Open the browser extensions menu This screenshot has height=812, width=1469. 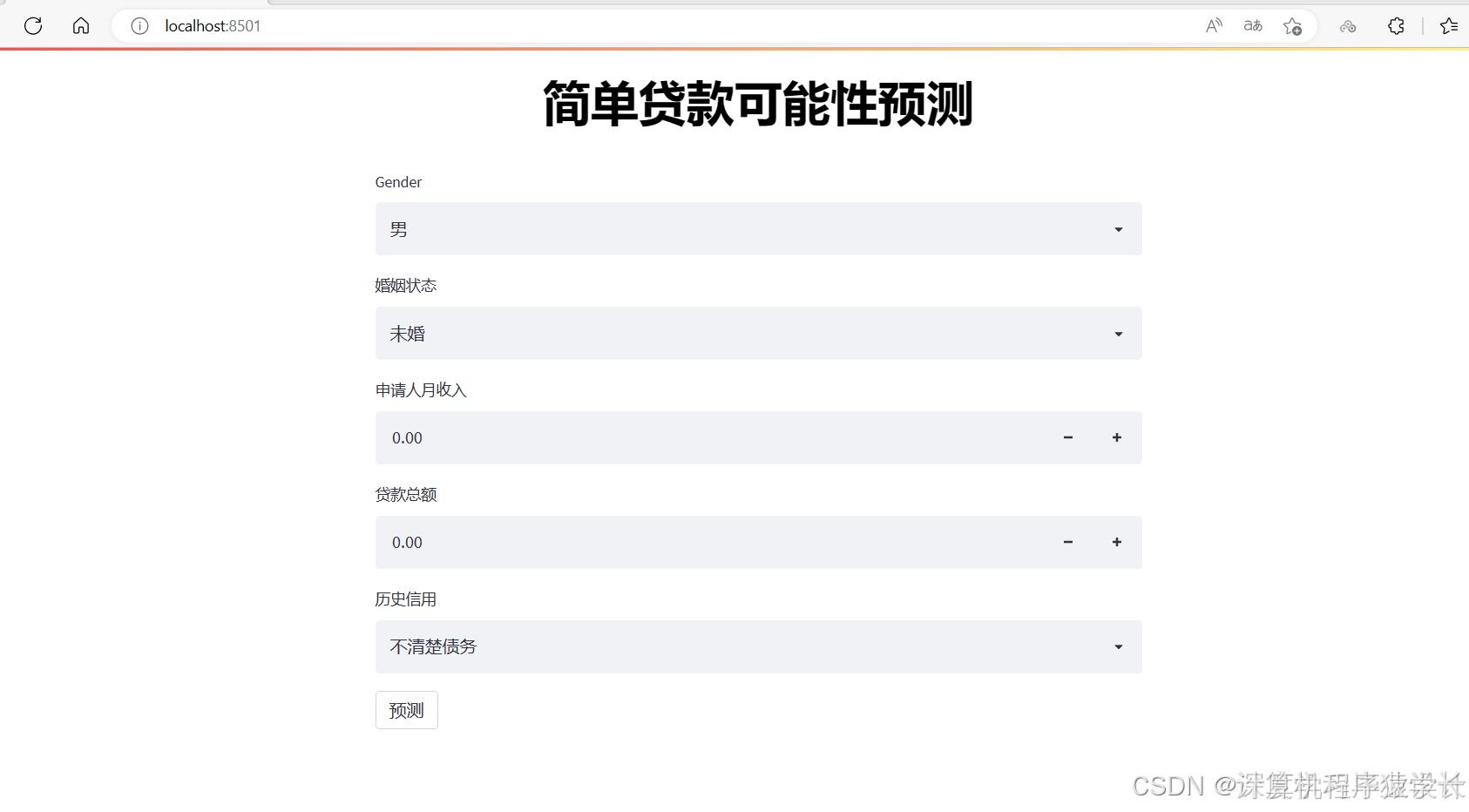[x=1395, y=25]
